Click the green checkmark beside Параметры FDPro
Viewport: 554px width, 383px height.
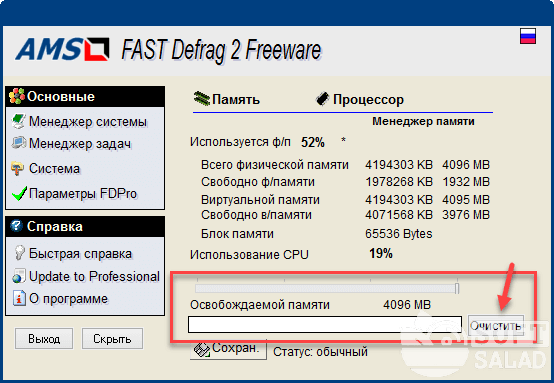19,193
